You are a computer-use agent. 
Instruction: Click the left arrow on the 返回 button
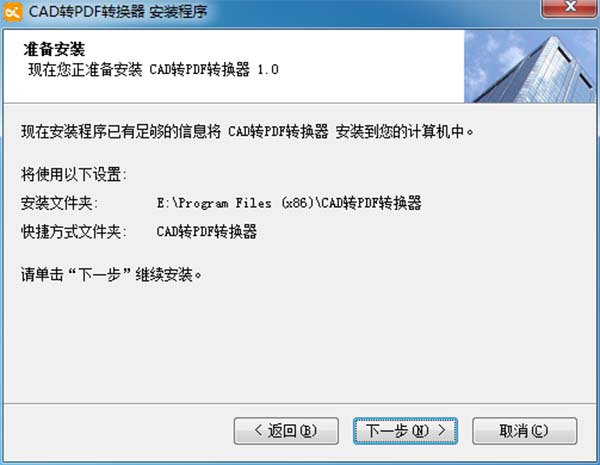pos(259,430)
